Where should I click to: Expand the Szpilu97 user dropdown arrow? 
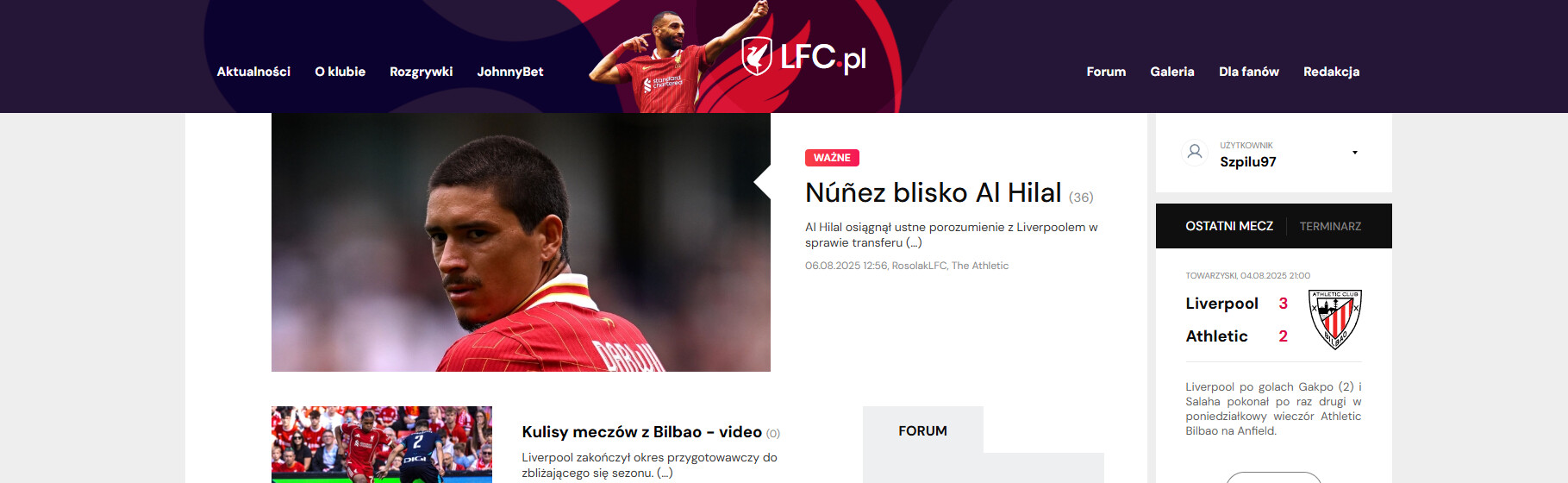(1355, 153)
